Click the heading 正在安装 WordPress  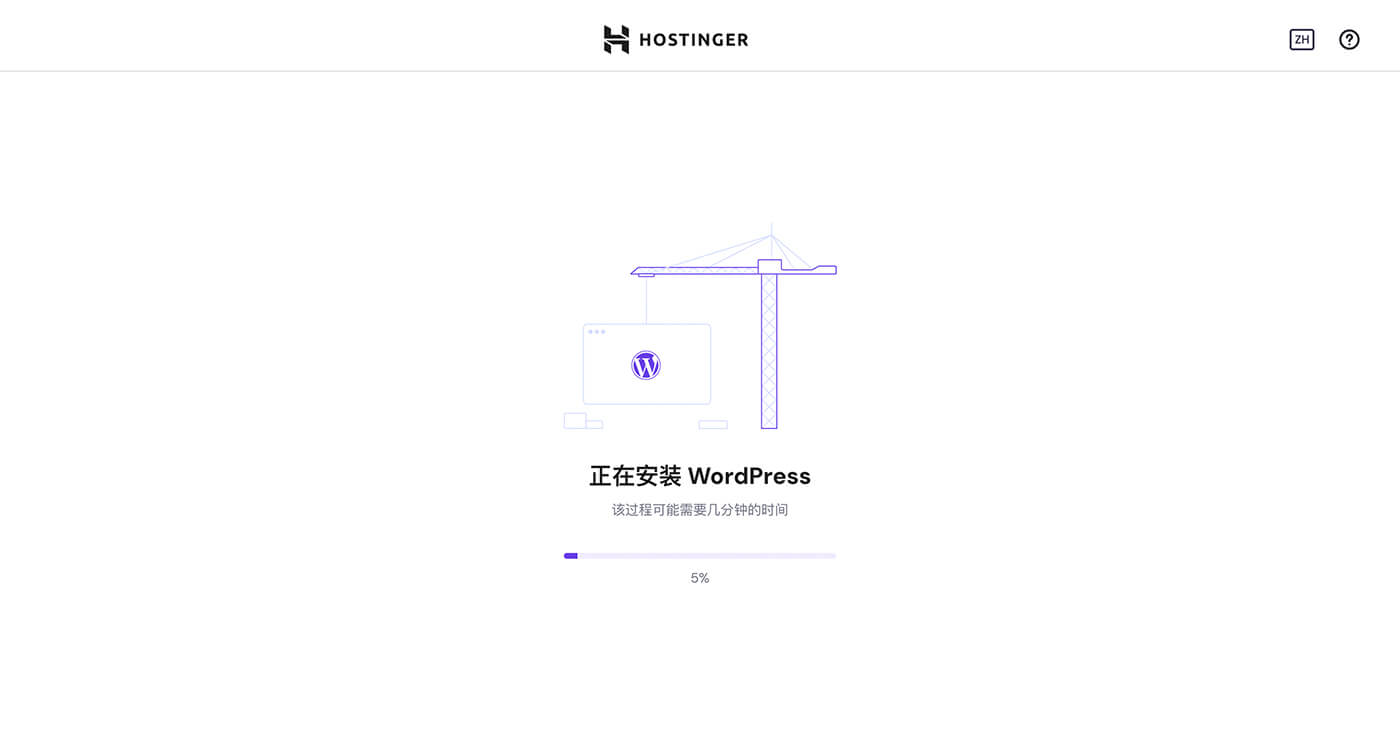[700, 476]
